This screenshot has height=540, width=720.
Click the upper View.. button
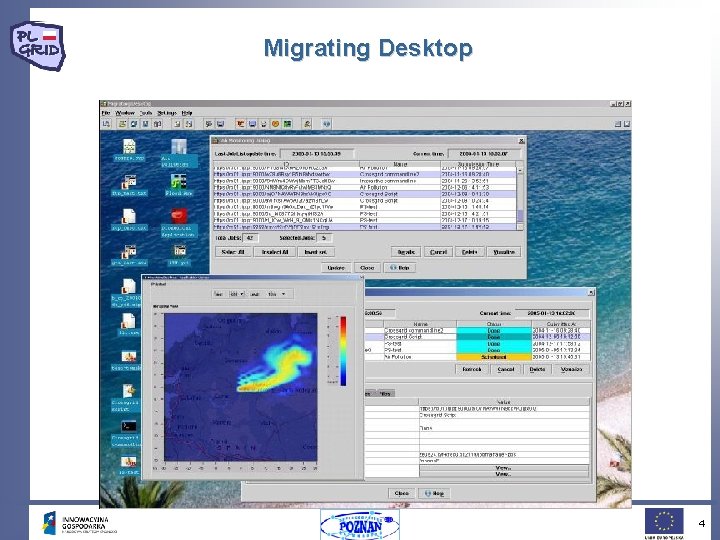pyautogui.click(x=504, y=468)
